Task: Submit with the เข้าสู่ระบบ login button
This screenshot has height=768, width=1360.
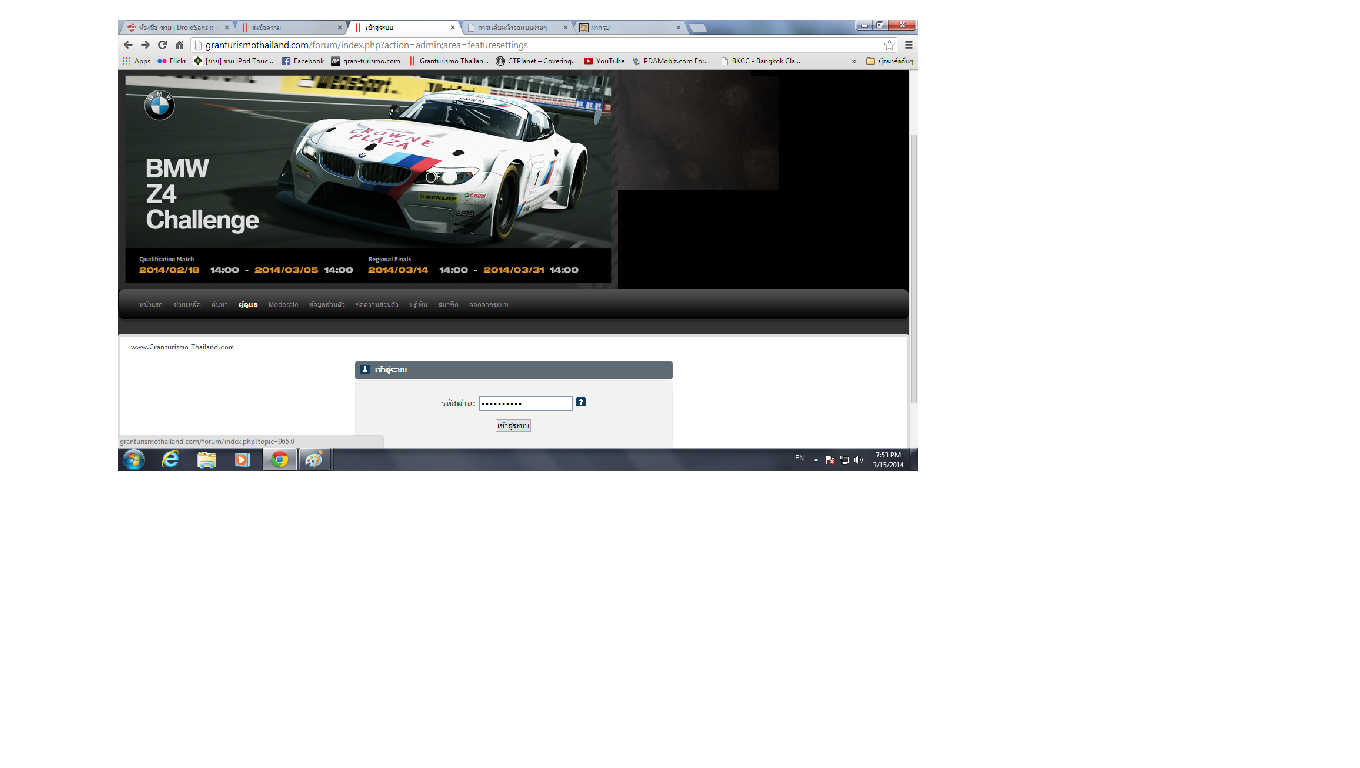Action: click(x=513, y=425)
